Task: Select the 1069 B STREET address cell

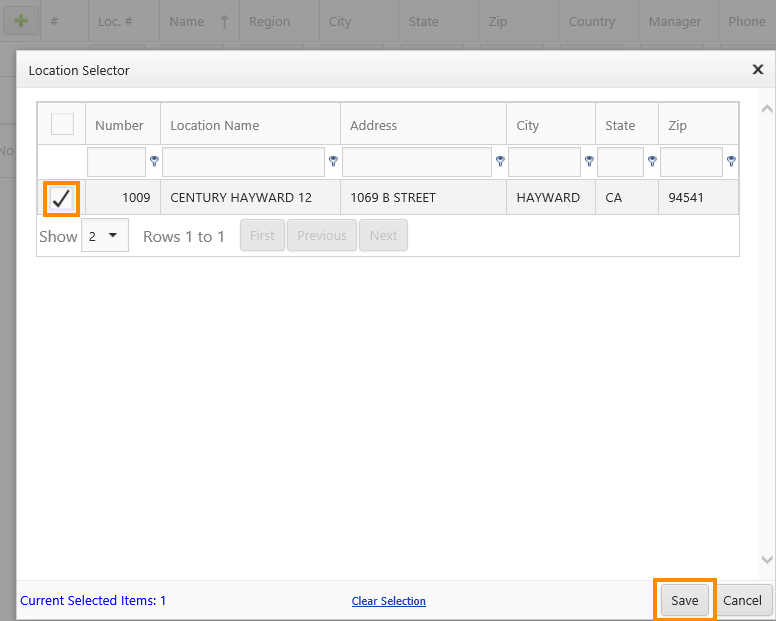Action: pos(393,198)
